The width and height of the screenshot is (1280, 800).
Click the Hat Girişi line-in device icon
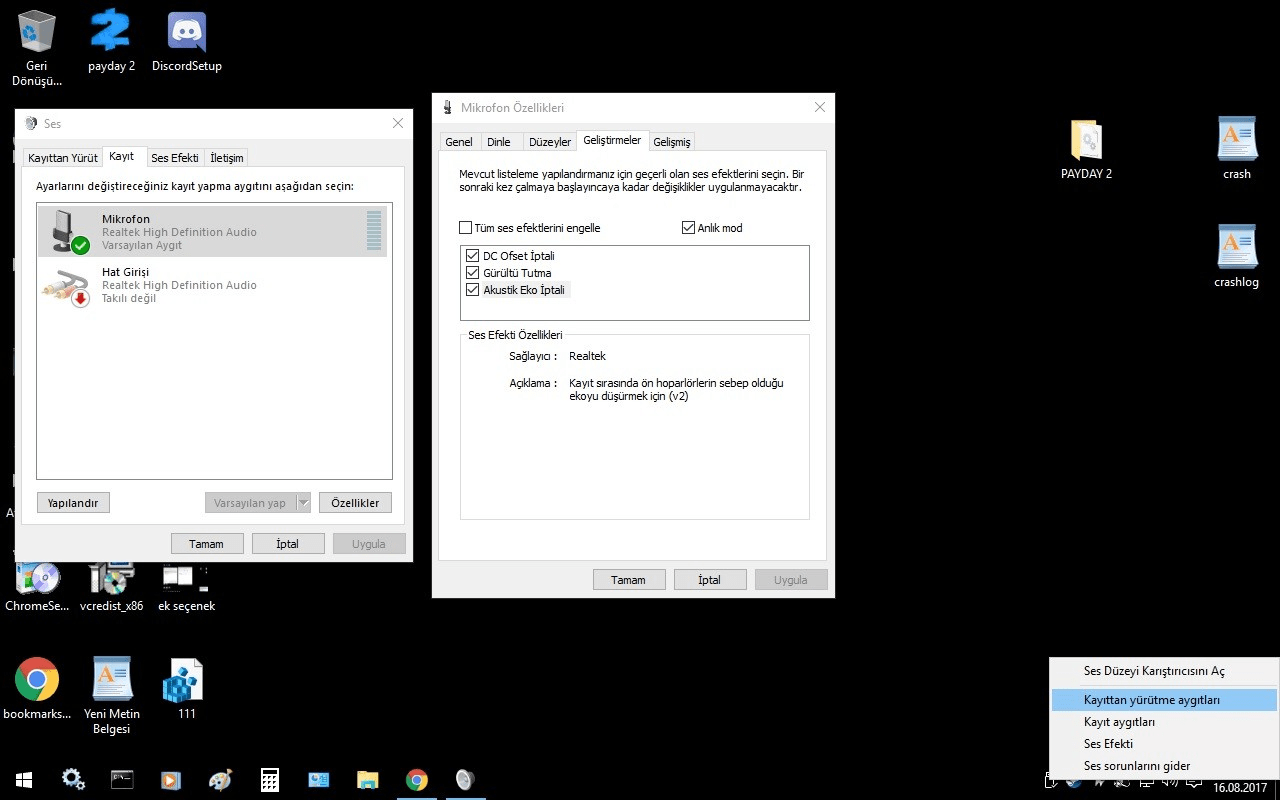click(x=66, y=286)
